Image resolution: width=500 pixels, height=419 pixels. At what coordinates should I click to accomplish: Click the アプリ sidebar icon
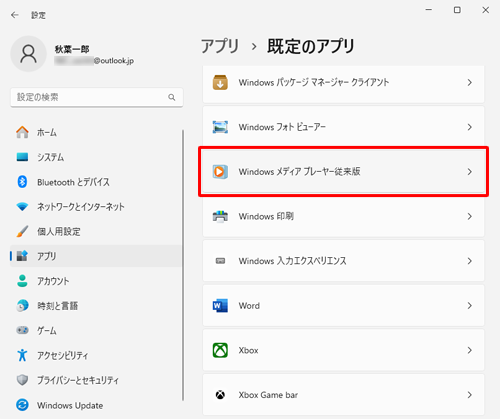(x=22, y=256)
